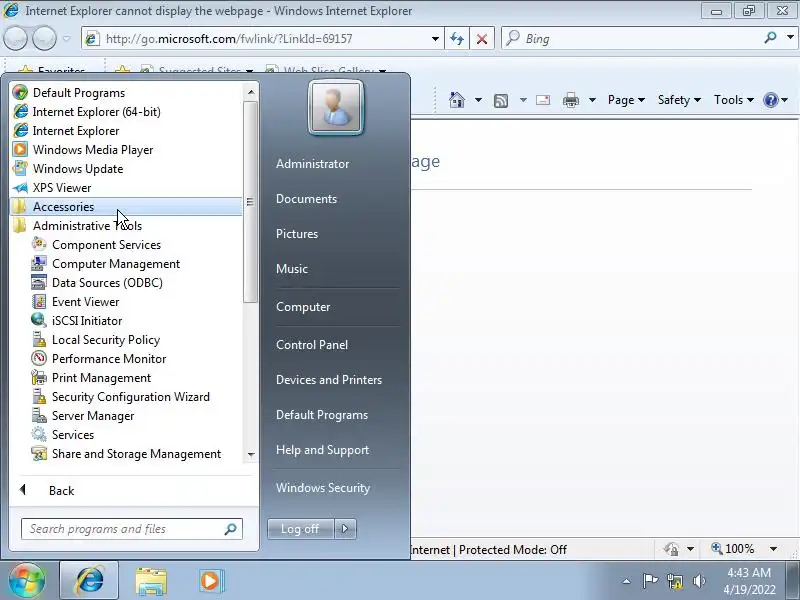Open the Print dropdown arrow
This screenshot has width=800, height=600.
pyautogui.click(x=592, y=100)
